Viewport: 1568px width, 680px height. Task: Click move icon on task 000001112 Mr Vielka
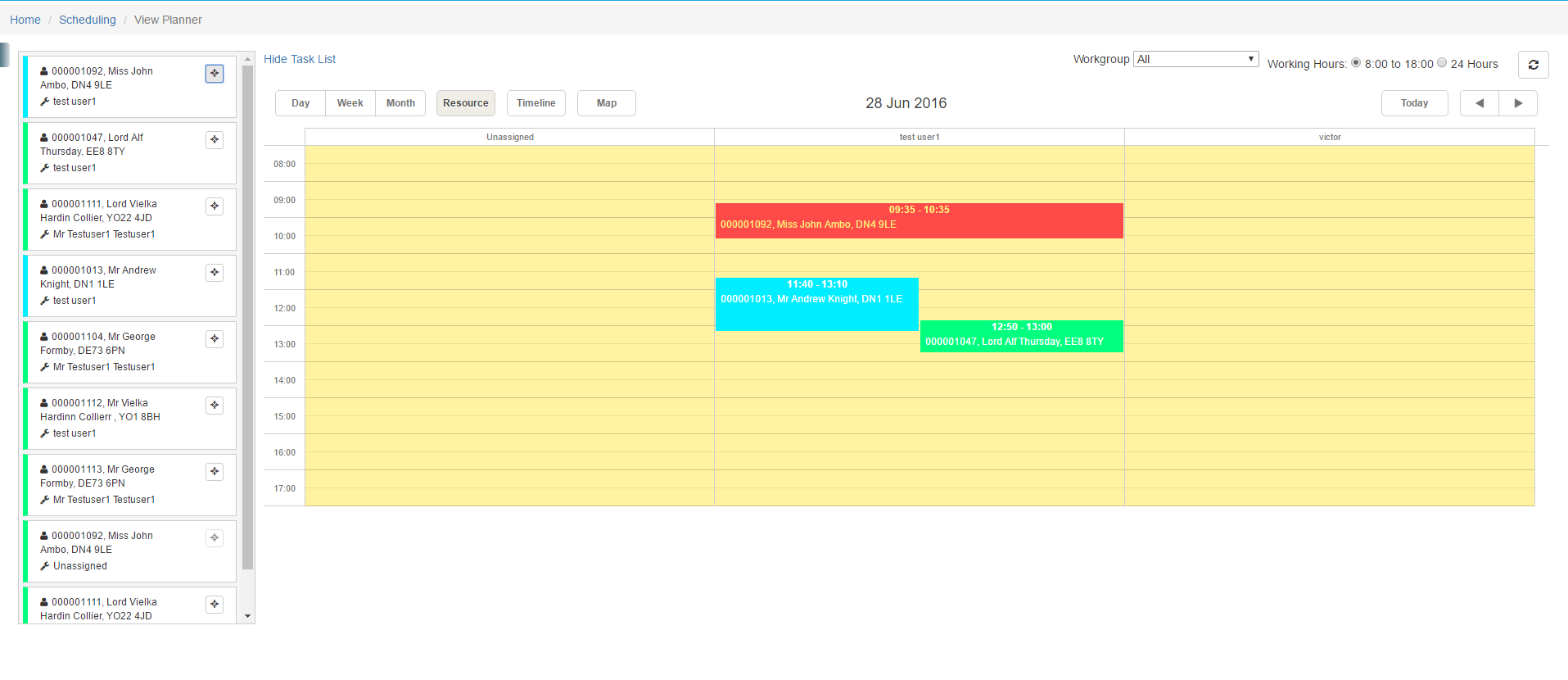pos(215,406)
